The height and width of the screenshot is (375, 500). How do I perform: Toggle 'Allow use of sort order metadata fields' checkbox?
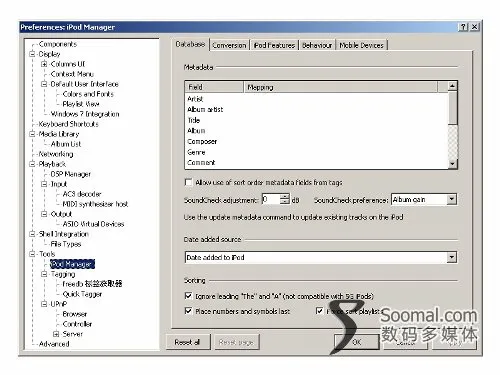pyautogui.click(x=189, y=182)
